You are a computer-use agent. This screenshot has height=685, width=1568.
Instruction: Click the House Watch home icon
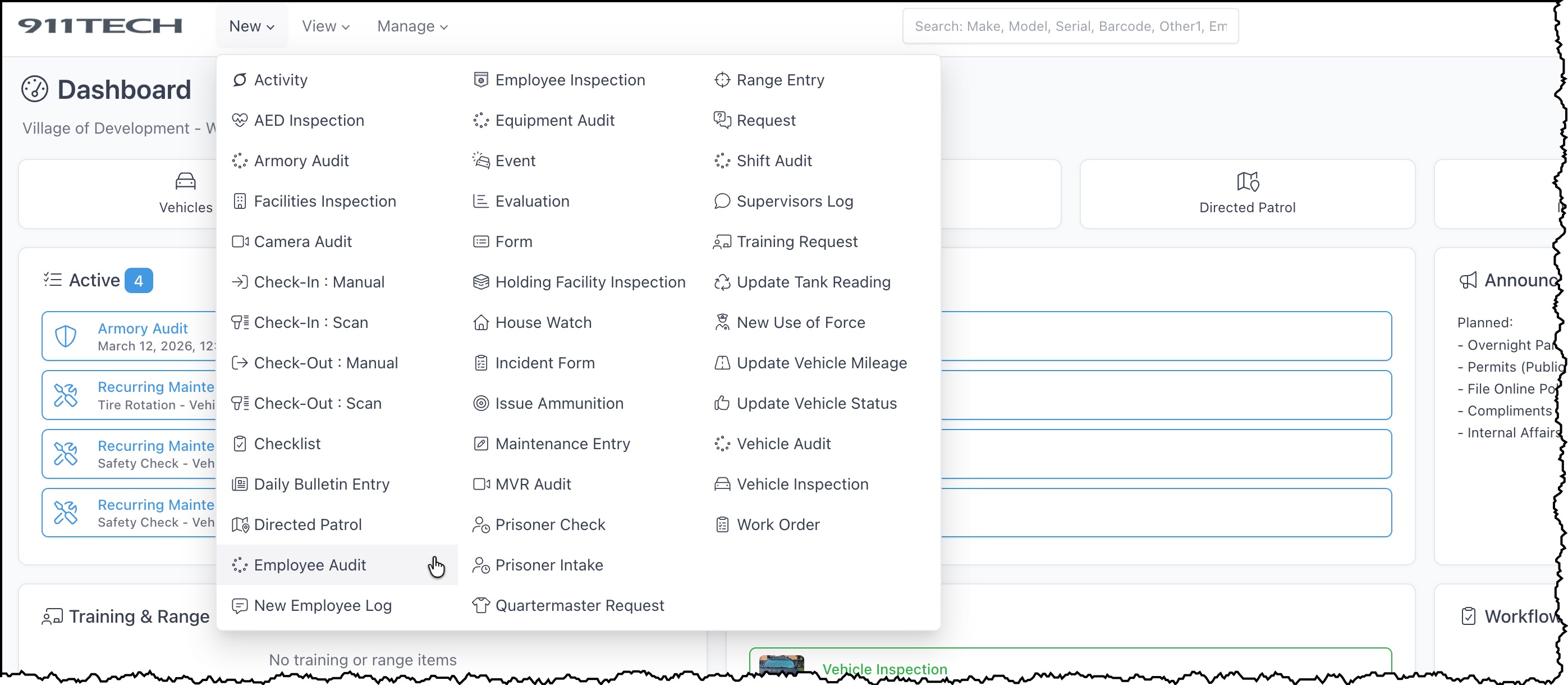coord(480,322)
